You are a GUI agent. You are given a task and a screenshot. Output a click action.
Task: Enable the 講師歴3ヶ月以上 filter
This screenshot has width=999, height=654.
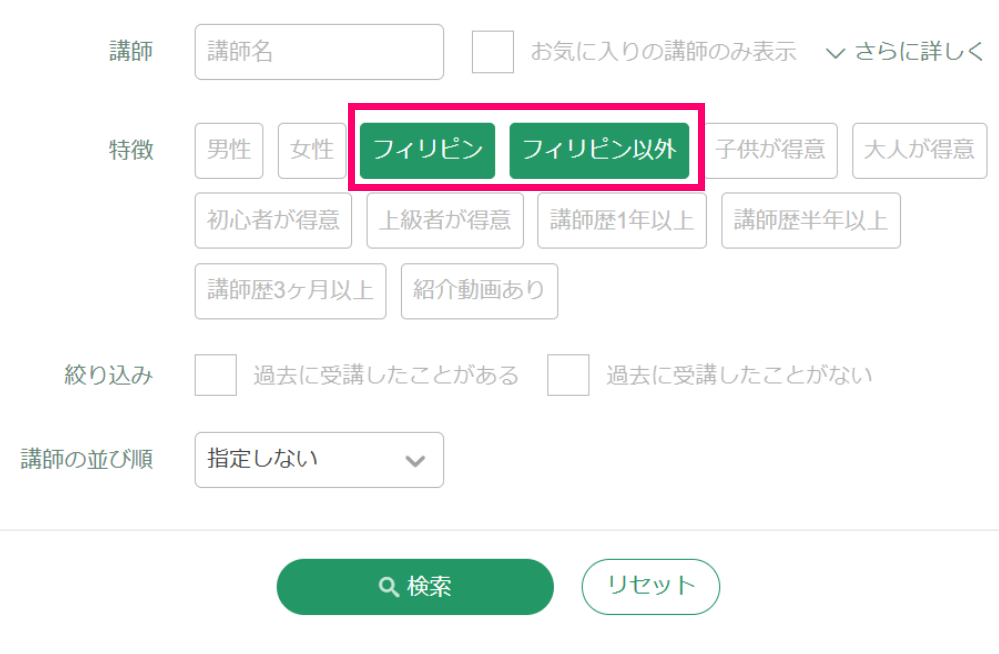[x=290, y=291]
